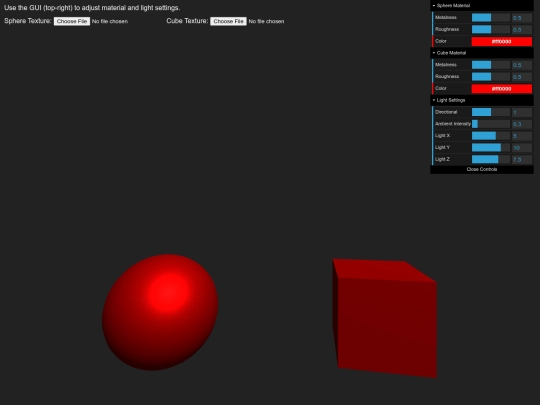Click 'No file chosen' beside Sphere Texture
This screenshot has height=405, width=540.
pyautogui.click(x=110, y=21)
